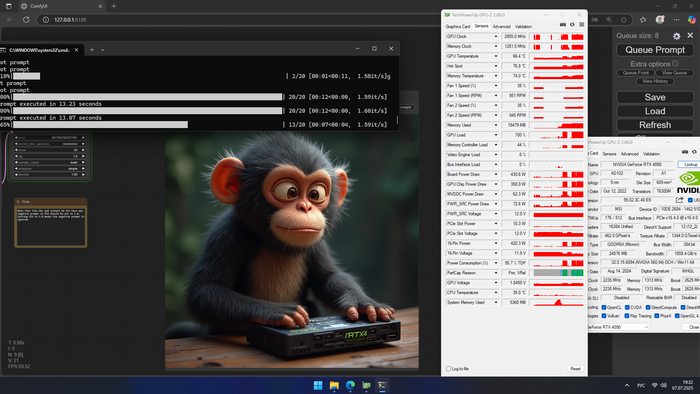Click GPU-Z Sensors window screenshot camera icon
Viewport: 700px width, 394px height.
point(562,25)
